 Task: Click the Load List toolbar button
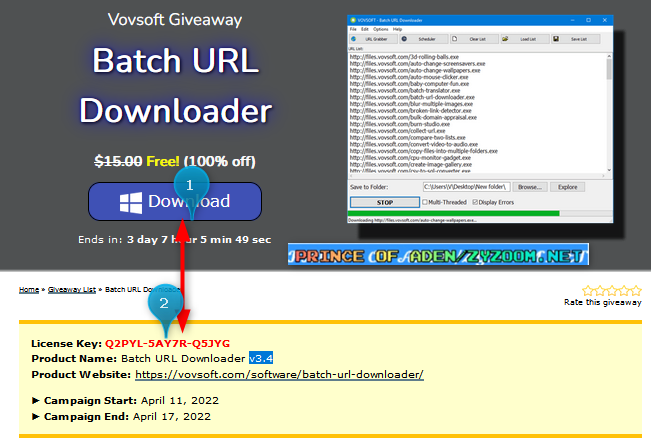[525, 39]
